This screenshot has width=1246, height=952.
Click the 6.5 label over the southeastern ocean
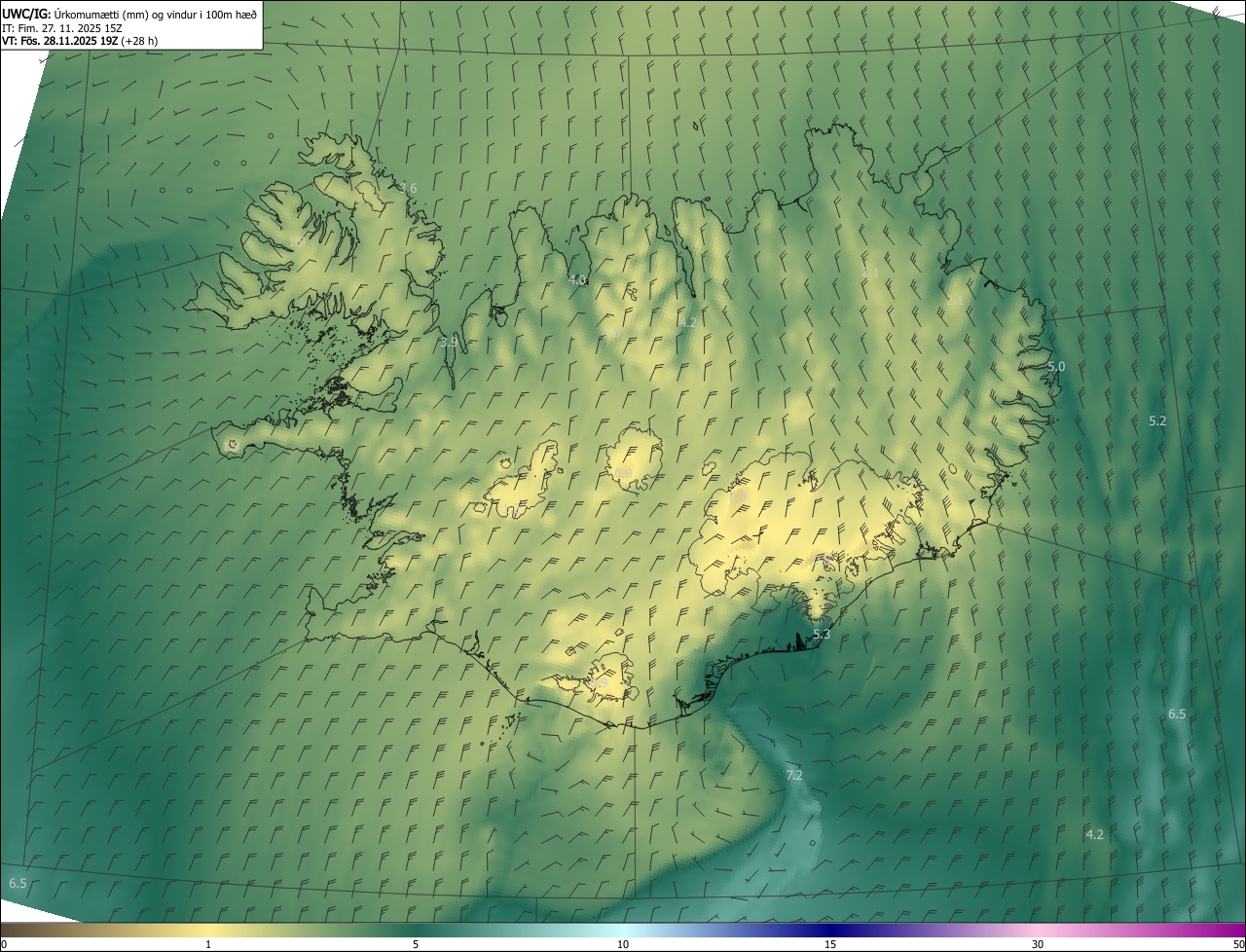(1177, 714)
